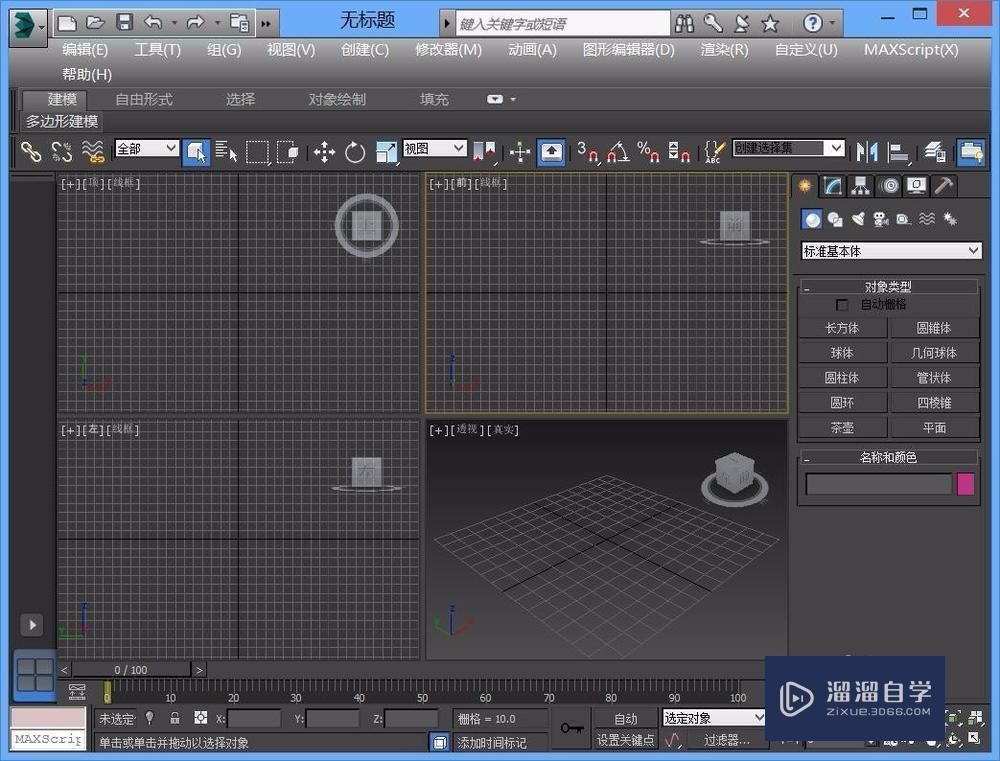Open the Modify panel tab

pos(832,186)
